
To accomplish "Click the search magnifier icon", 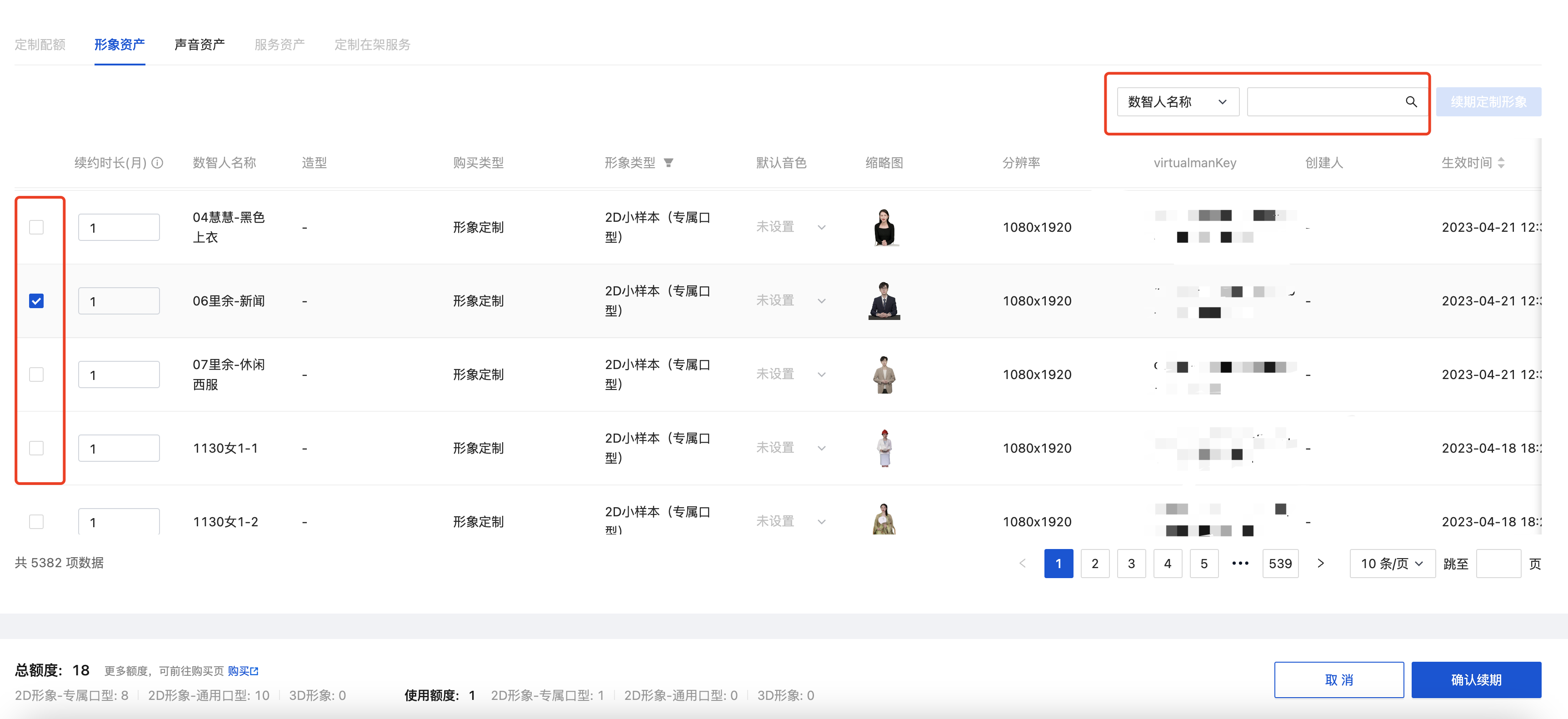I will coord(1410,102).
